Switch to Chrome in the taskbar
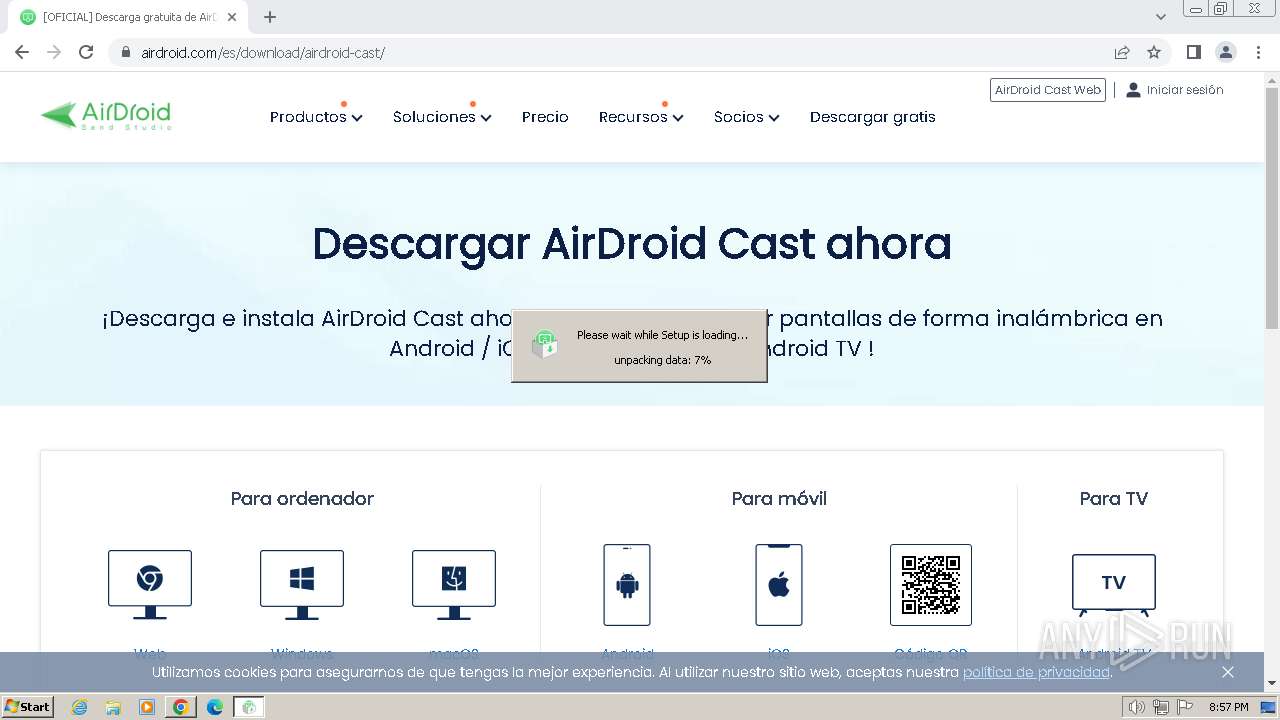This screenshot has height=720, width=1280. point(181,707)
